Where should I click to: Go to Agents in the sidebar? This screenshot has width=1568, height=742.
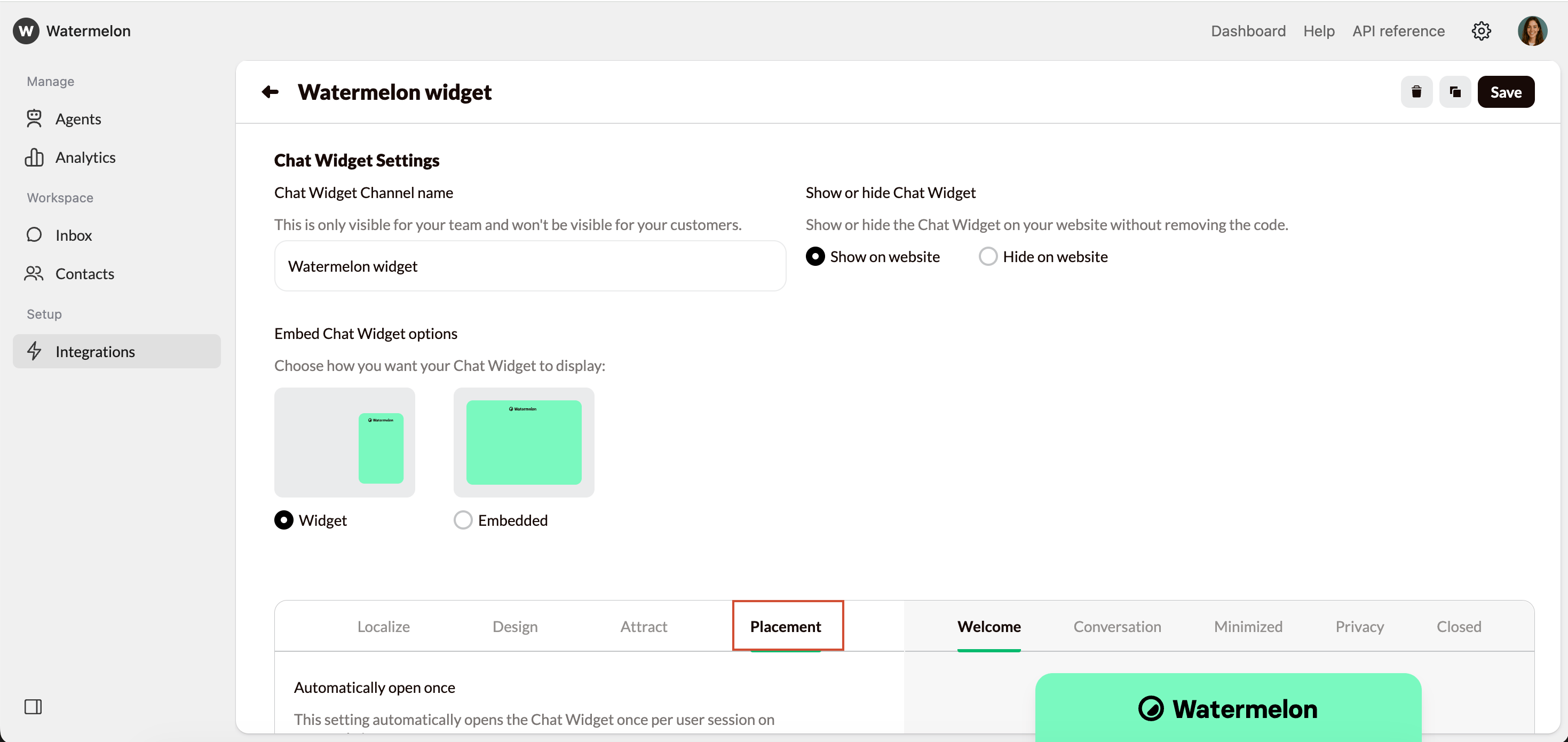(x=116, y=119)
